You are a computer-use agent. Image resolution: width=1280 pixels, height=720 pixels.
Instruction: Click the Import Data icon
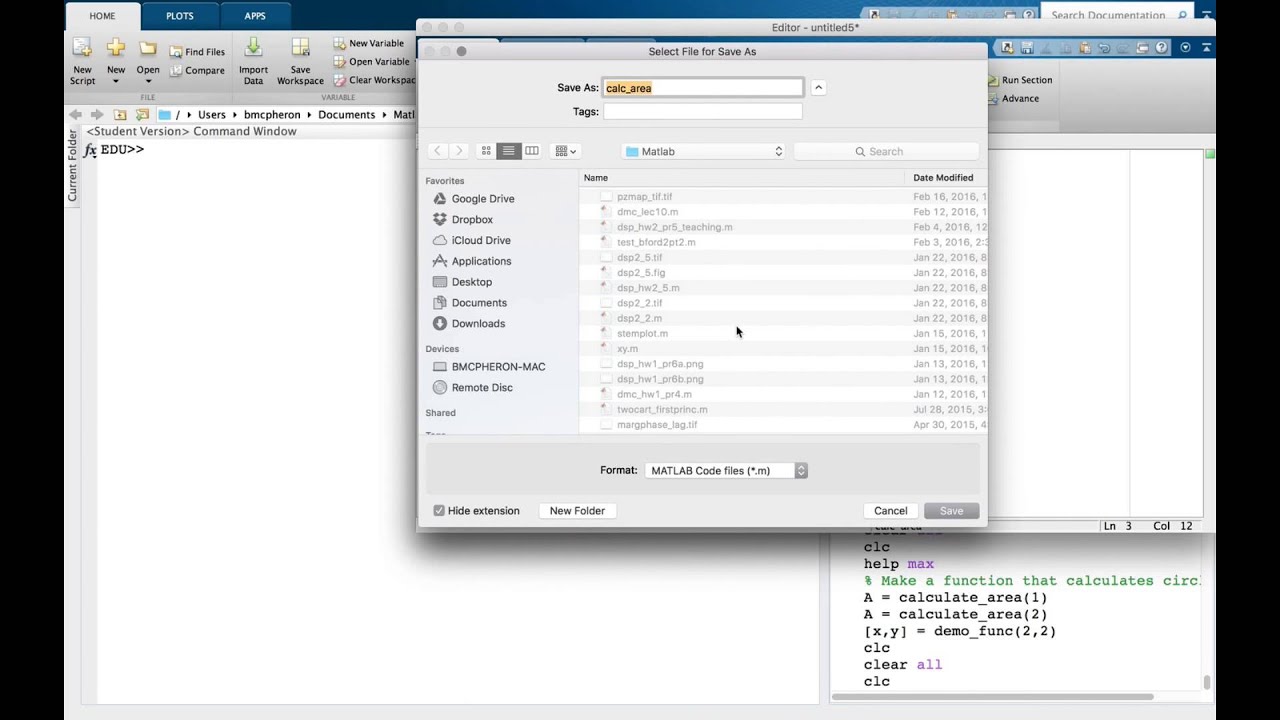(x=253, y=48)
